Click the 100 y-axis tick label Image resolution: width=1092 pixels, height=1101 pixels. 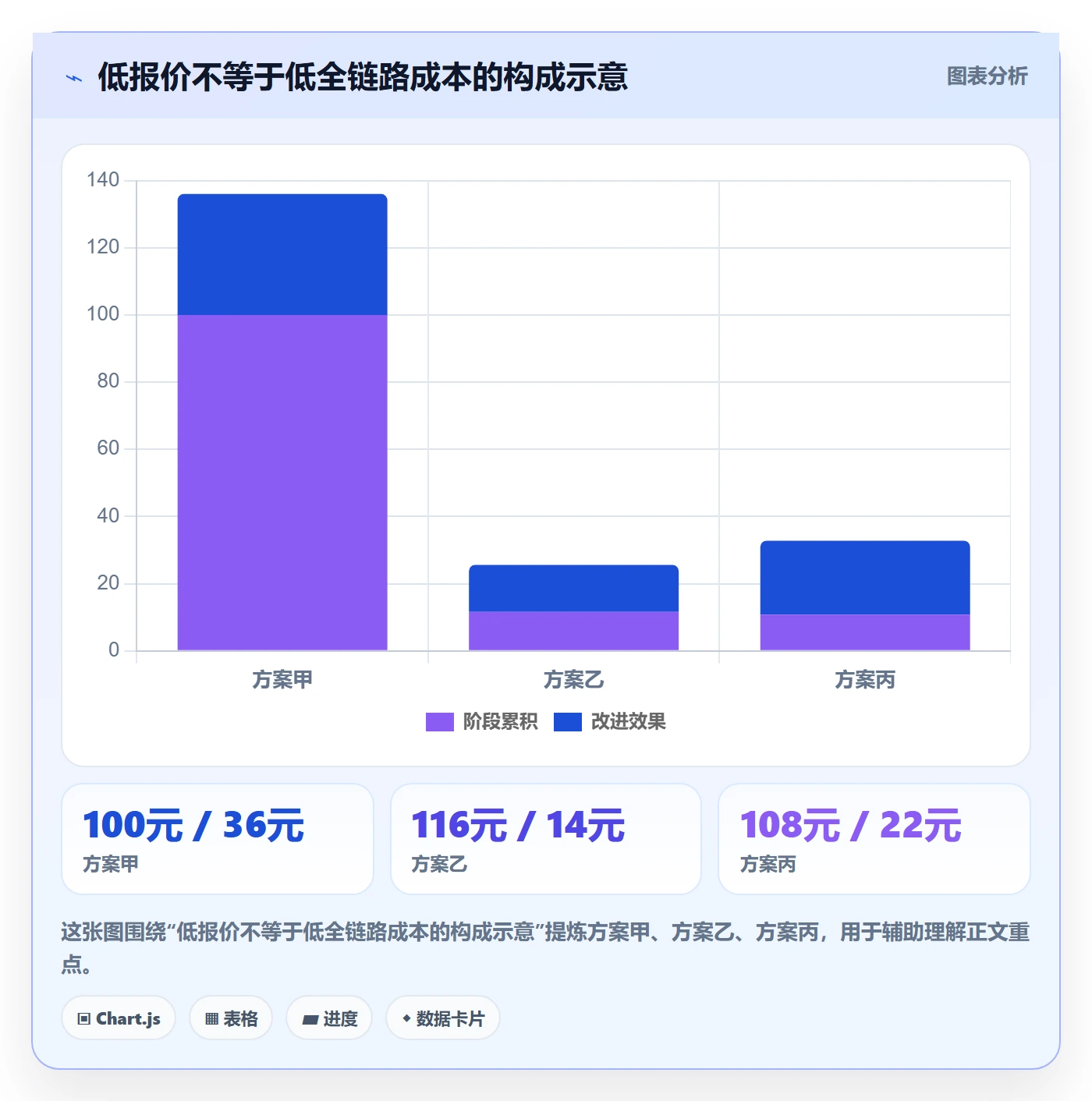pyautogui.click(x=103, y=314)
